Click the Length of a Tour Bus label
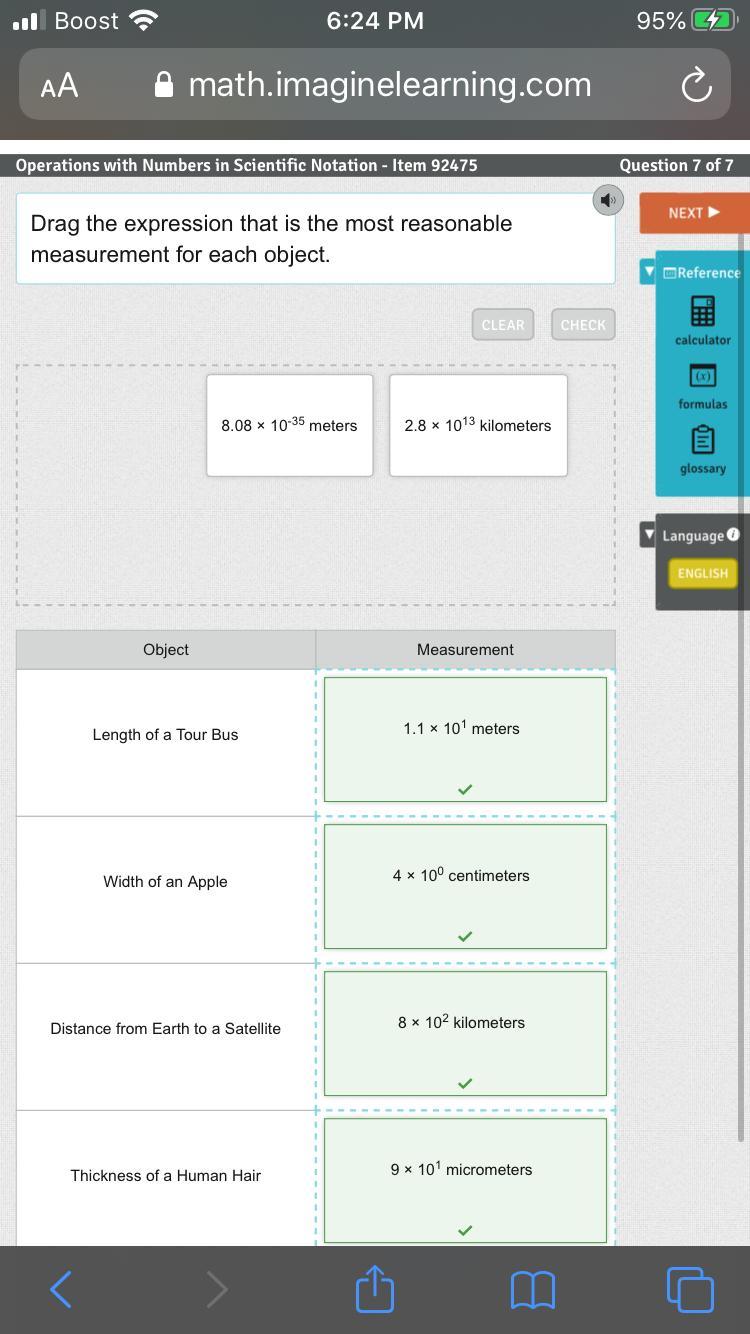Image resolution: width=750 pixels, height=1334 pixels. tap(165, 735)
